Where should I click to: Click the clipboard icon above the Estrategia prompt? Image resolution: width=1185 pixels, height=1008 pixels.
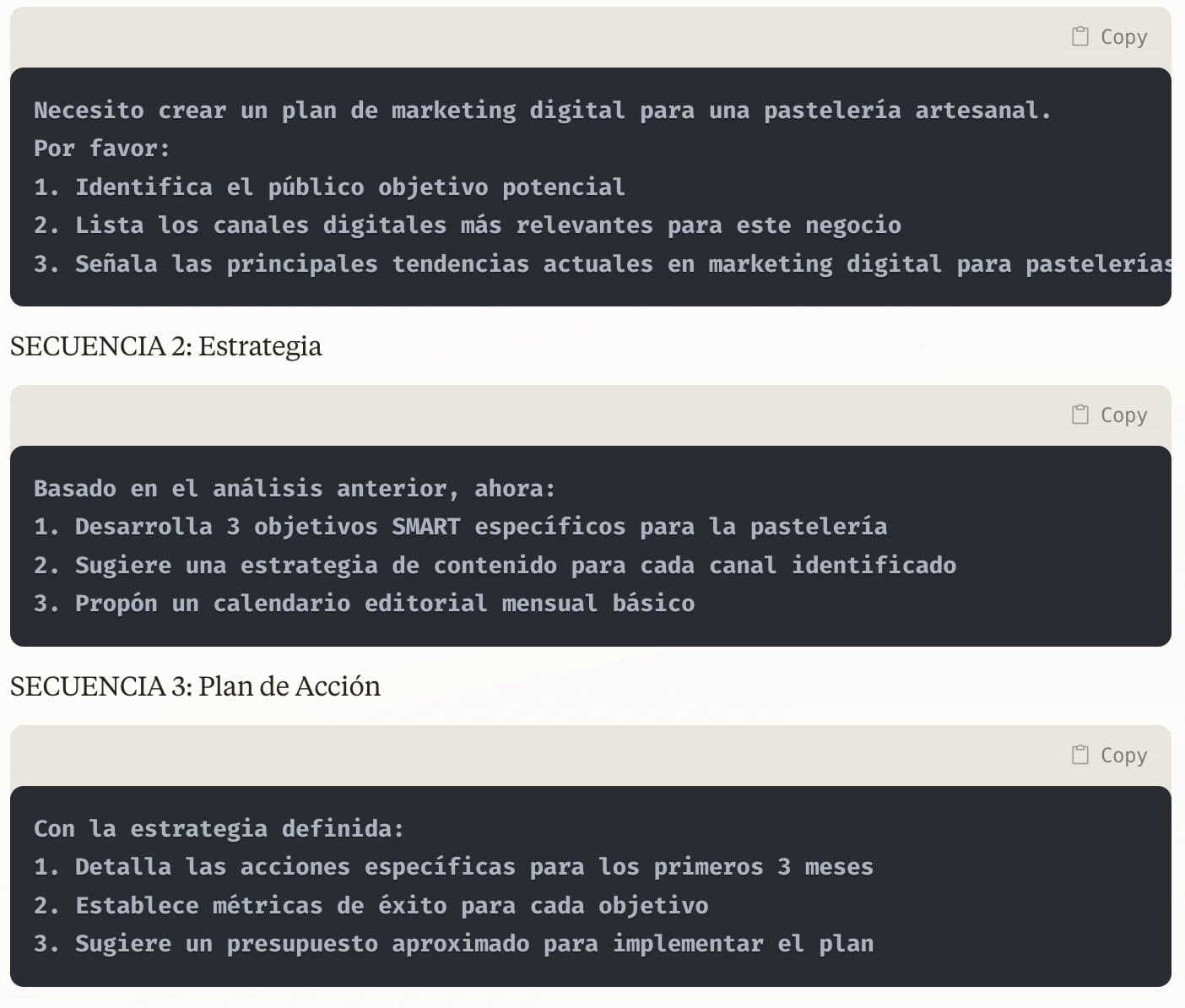coord(1079,415)
